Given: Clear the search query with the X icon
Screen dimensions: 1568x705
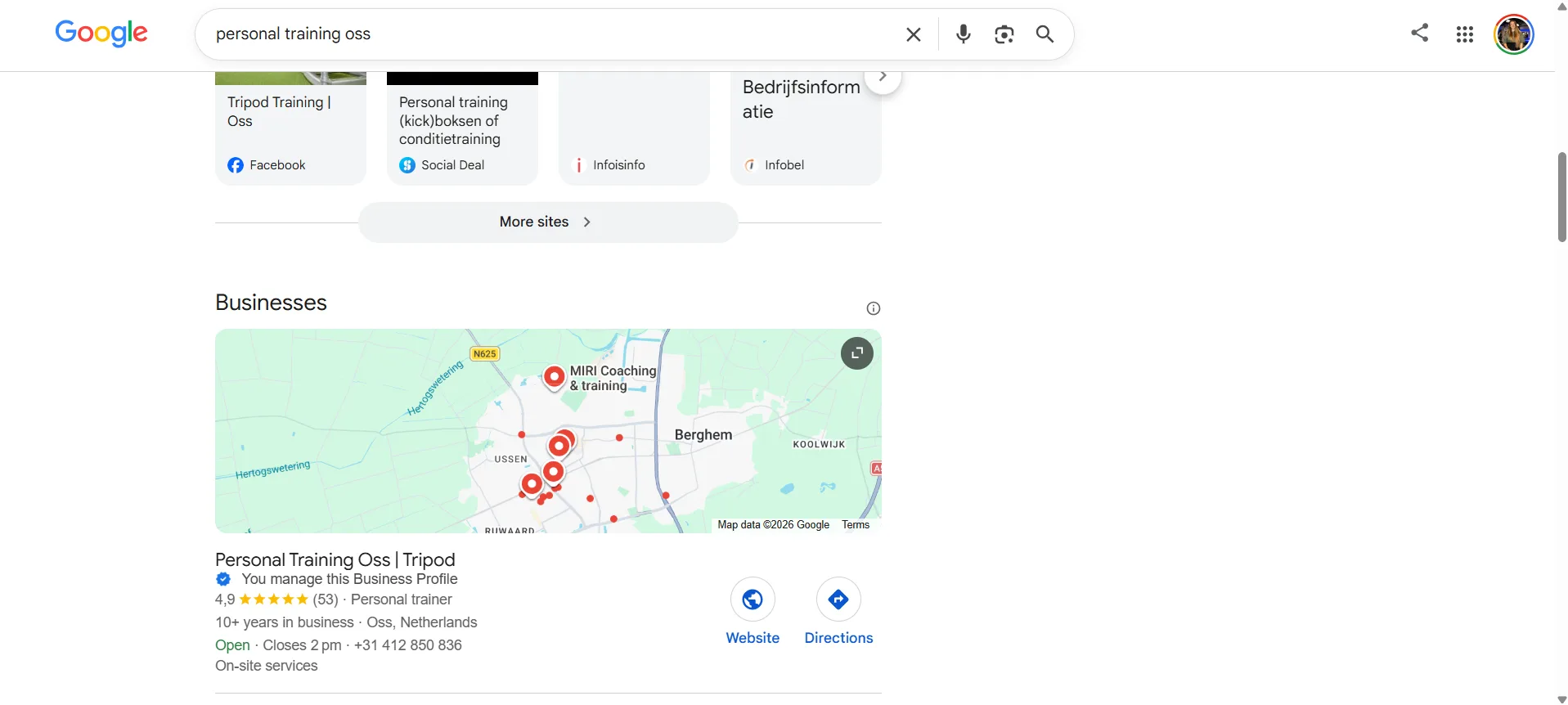Looking at the screenshot, I should click(914, 34).
